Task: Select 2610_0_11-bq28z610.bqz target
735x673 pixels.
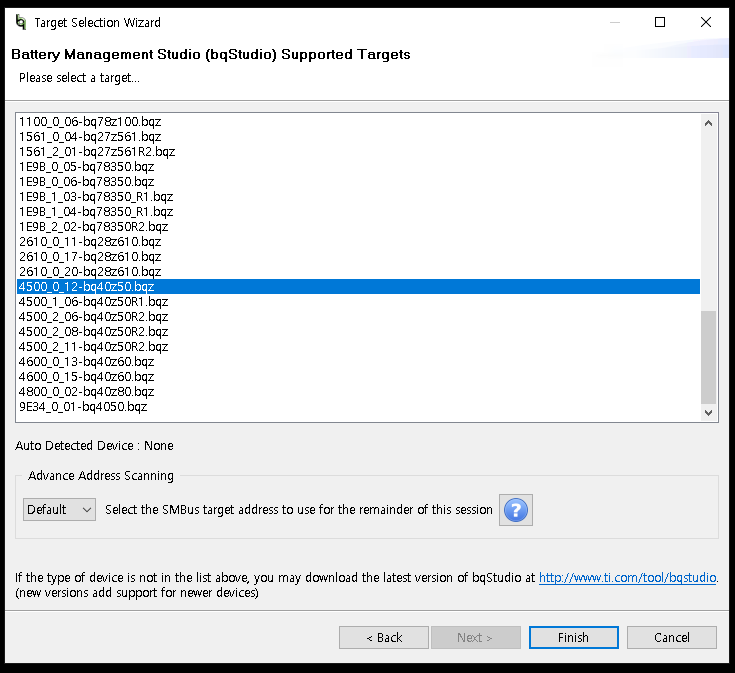Action: [x=359, y=242]
